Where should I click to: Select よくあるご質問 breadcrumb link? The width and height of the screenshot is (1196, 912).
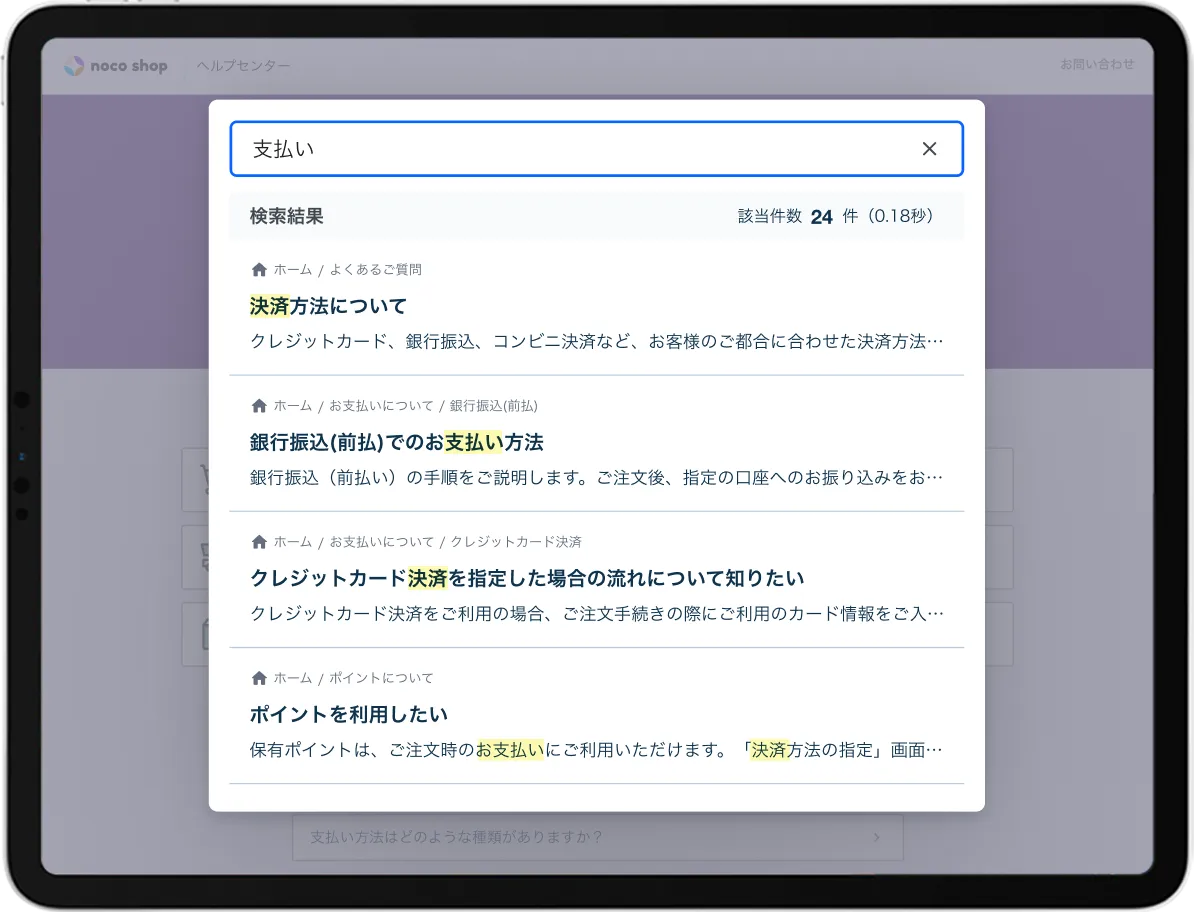pyautogui.click(x=375, y=270)
